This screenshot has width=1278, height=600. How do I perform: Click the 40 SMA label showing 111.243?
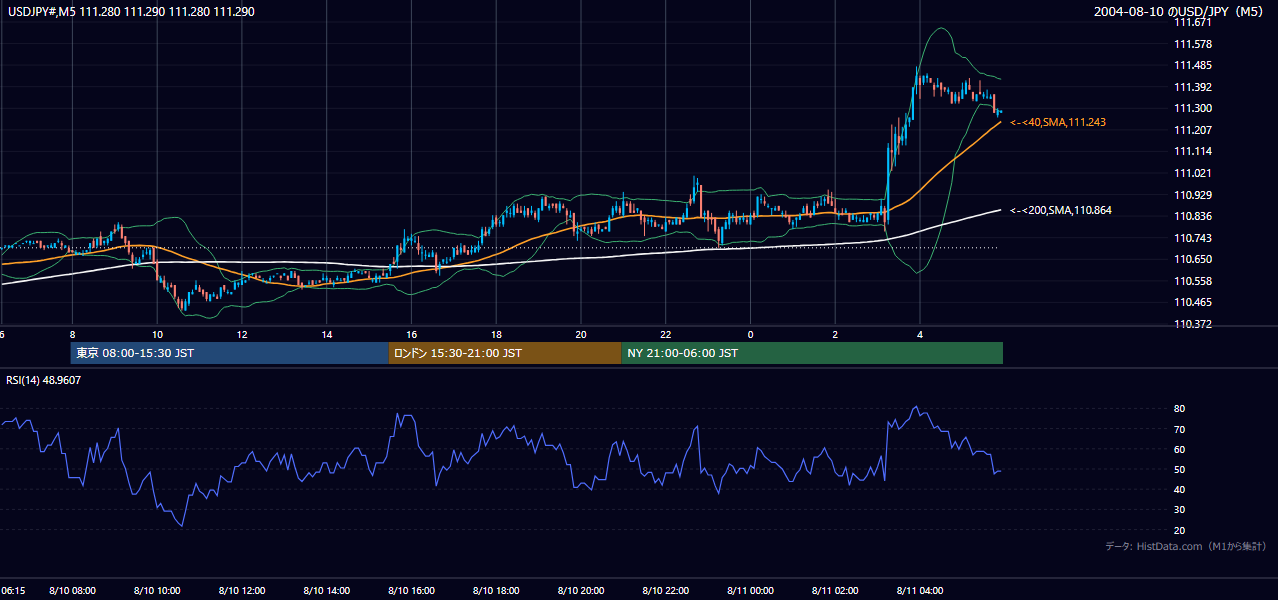(1057, 122)
